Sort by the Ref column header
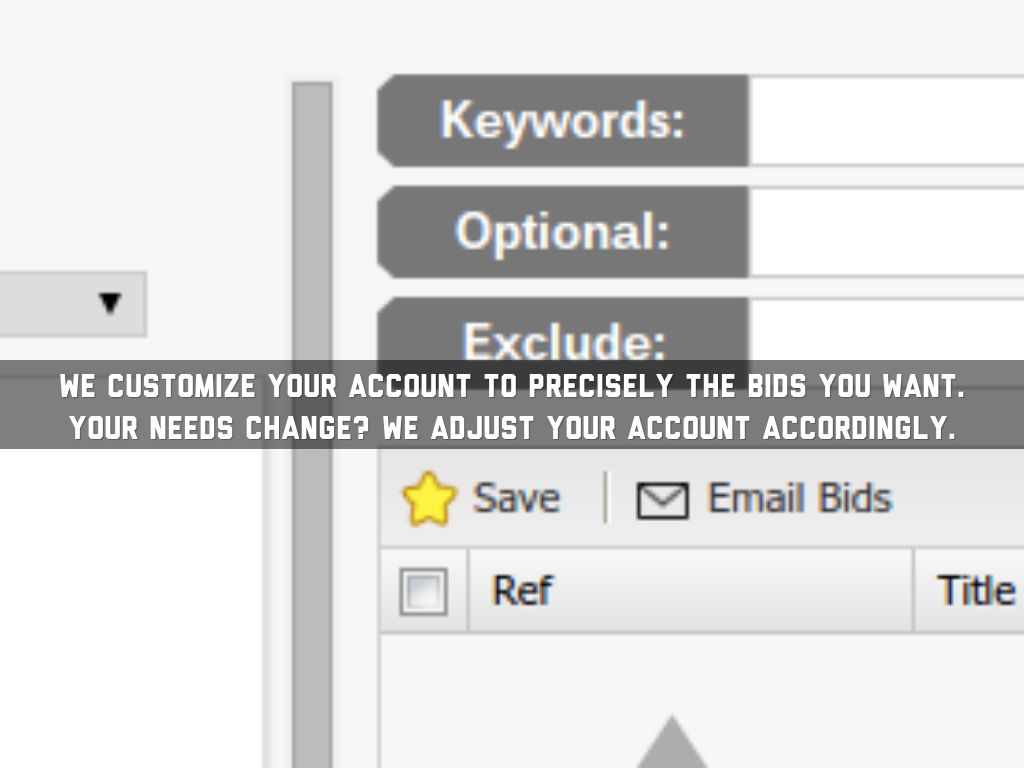This screenshot has width=1024, height=768. point(690,591)
